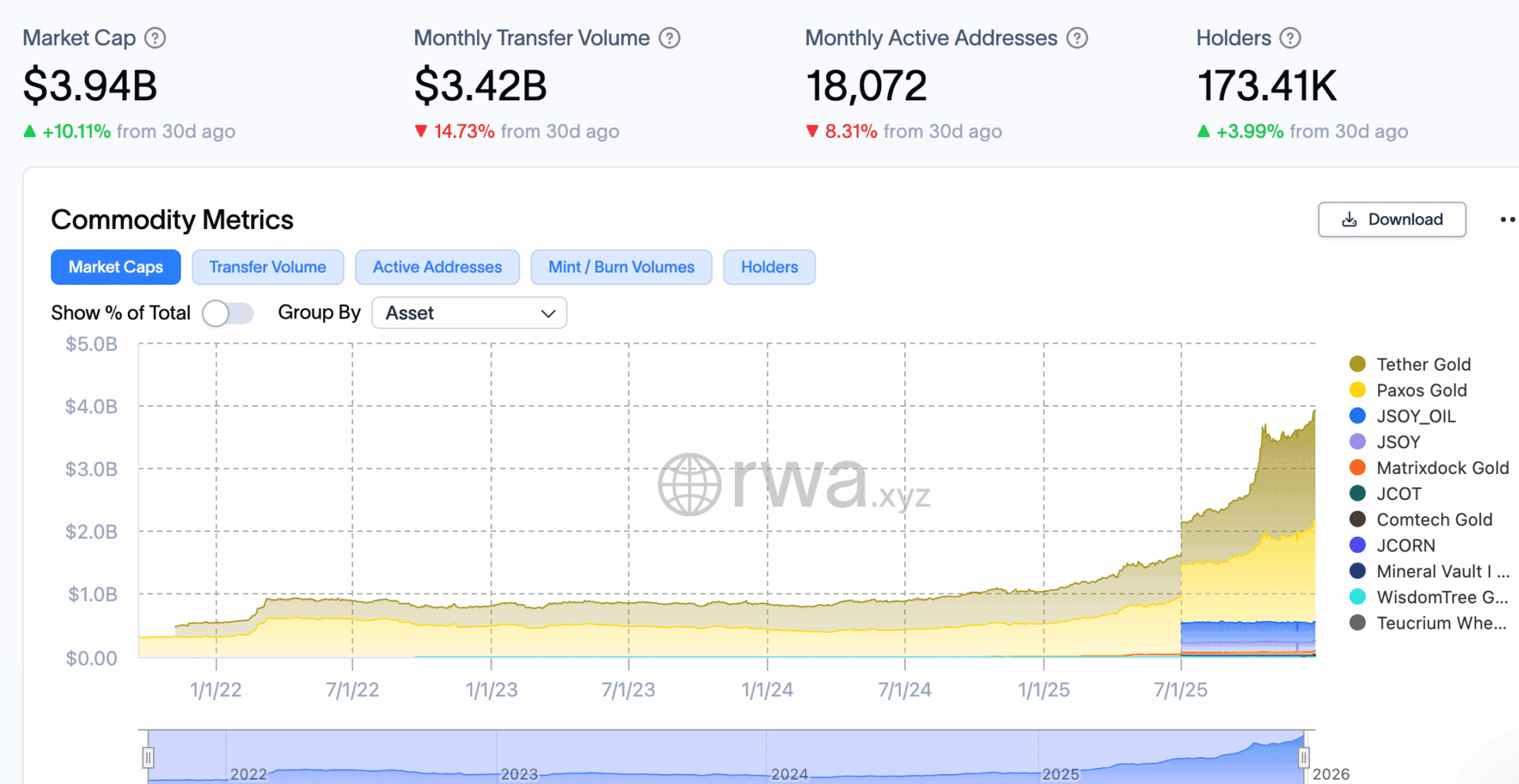Image resolution: width=1519 pixels, height=784 pixels.
Task: Open the Group By Asset dropdown
Action: click(x=469, y=313)
